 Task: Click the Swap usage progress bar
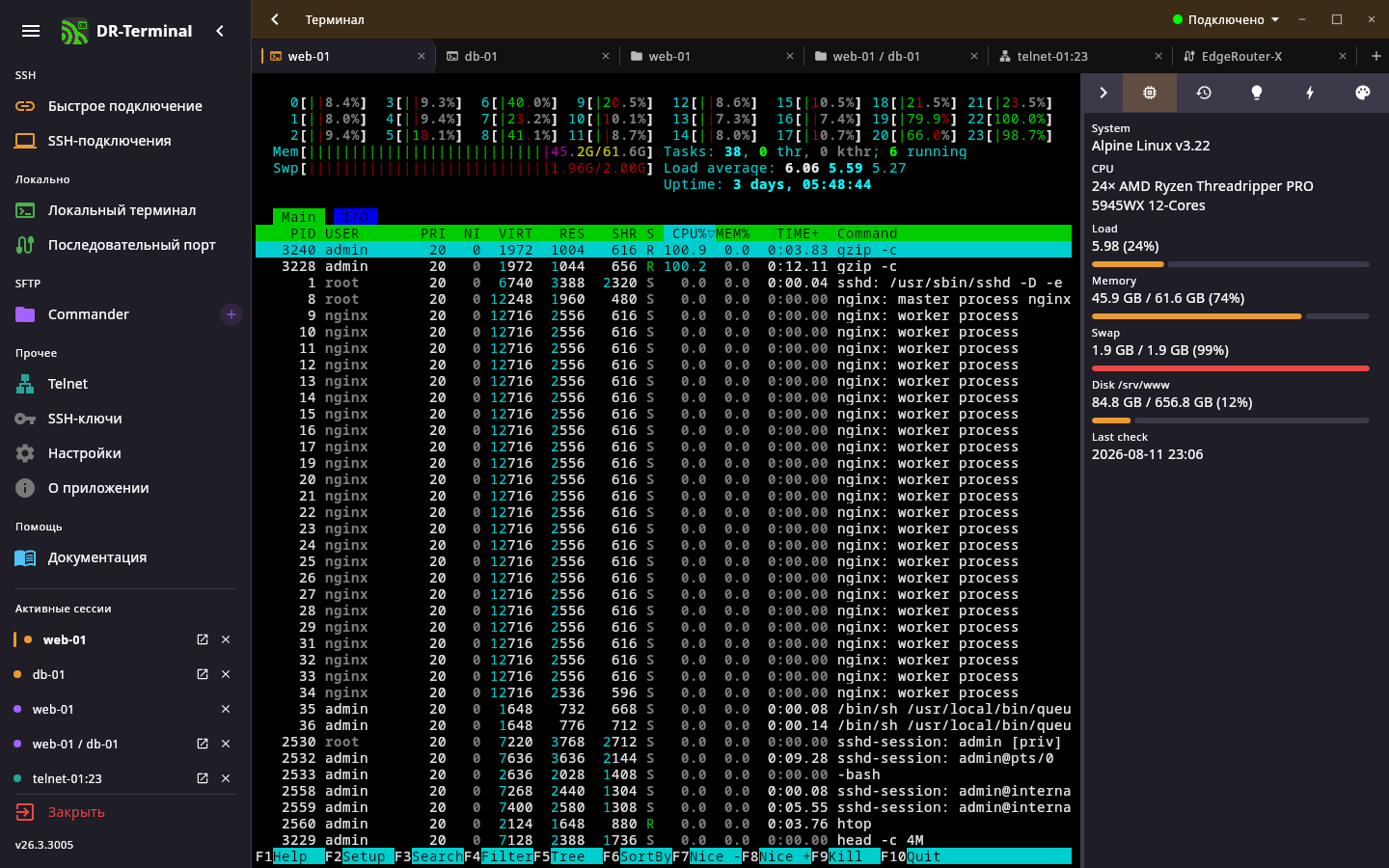(x=1231, y=368)
